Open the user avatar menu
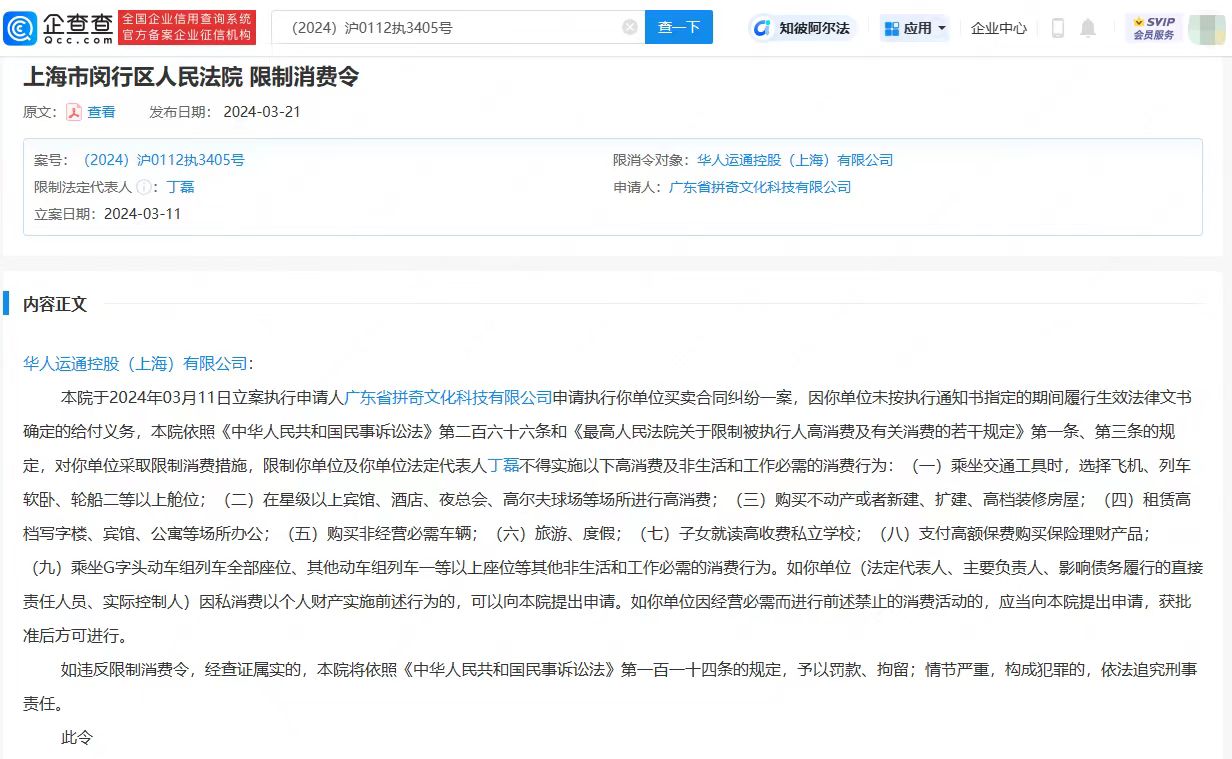Image resolution: width=1232 pixels, height=759 pixels. (1207, 28)
